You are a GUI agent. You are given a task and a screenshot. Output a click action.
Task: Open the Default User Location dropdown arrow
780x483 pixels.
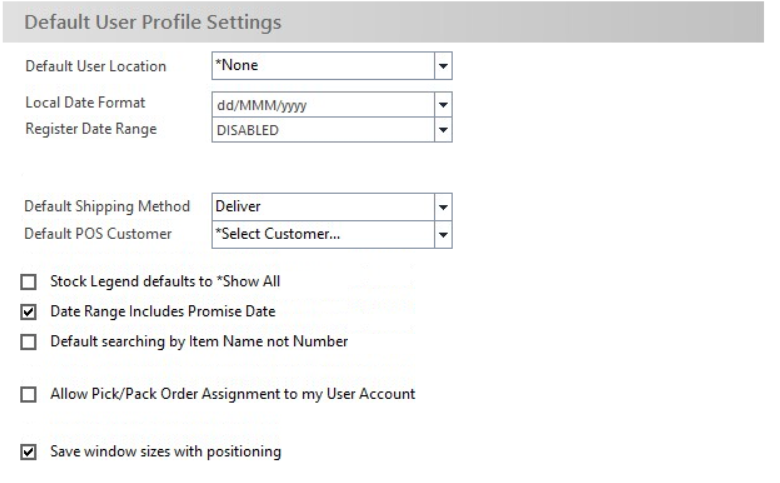click(443, 66)
